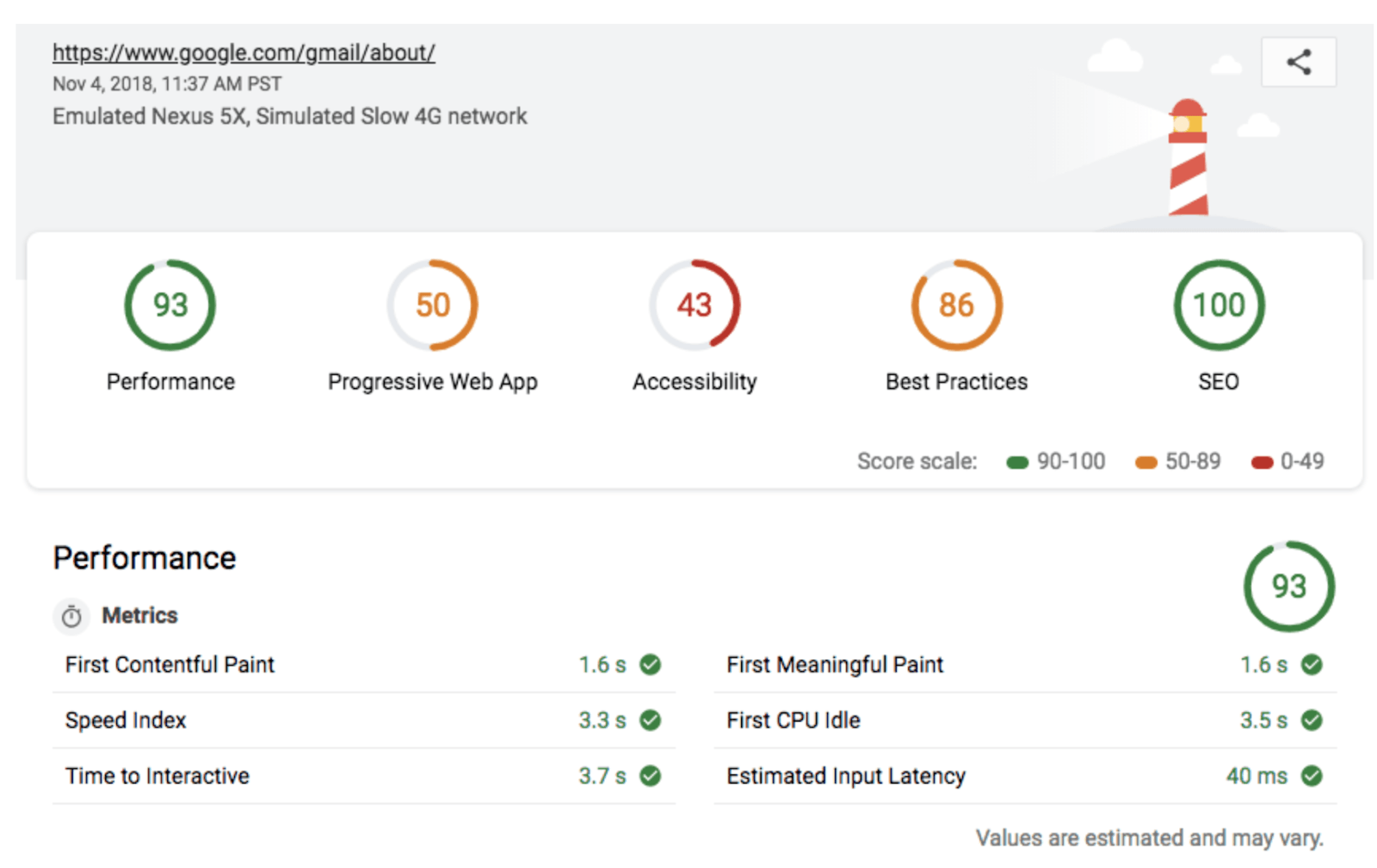Click green 90-100 score scale swatch
The height and width of the screenshot is (868, 1377).
click(1017, 463)
